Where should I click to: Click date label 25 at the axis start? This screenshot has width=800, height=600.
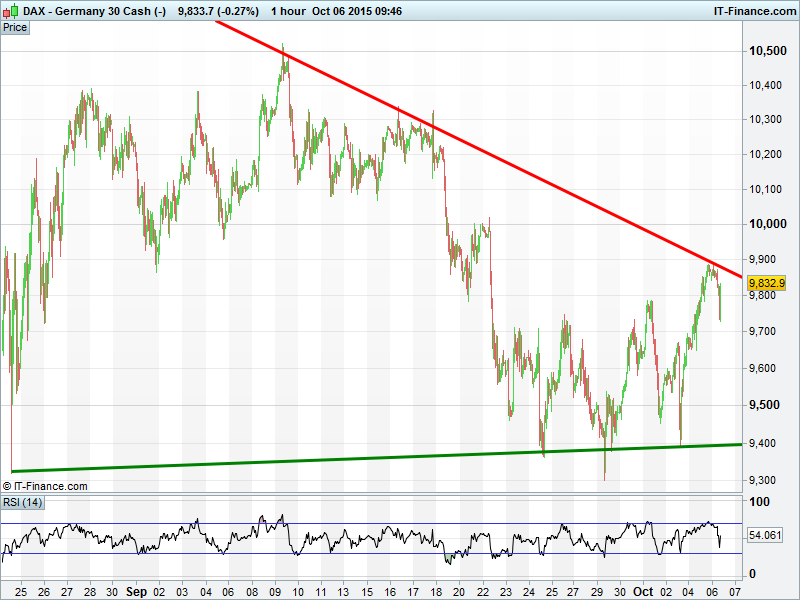[21, 592]
